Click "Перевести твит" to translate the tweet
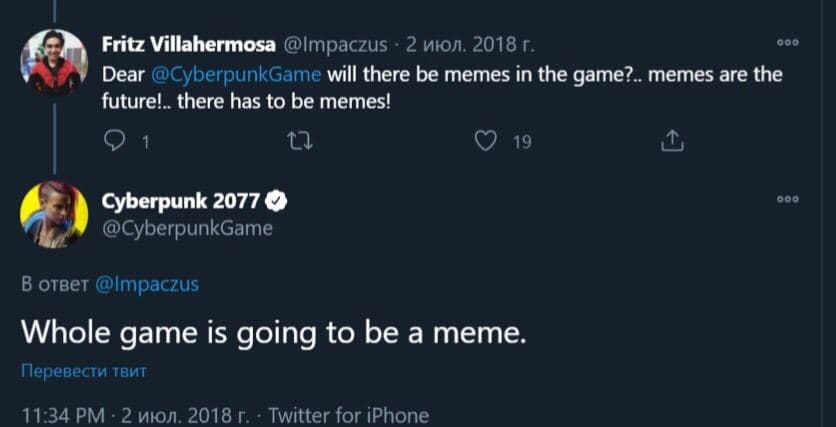 click(84, 371)
